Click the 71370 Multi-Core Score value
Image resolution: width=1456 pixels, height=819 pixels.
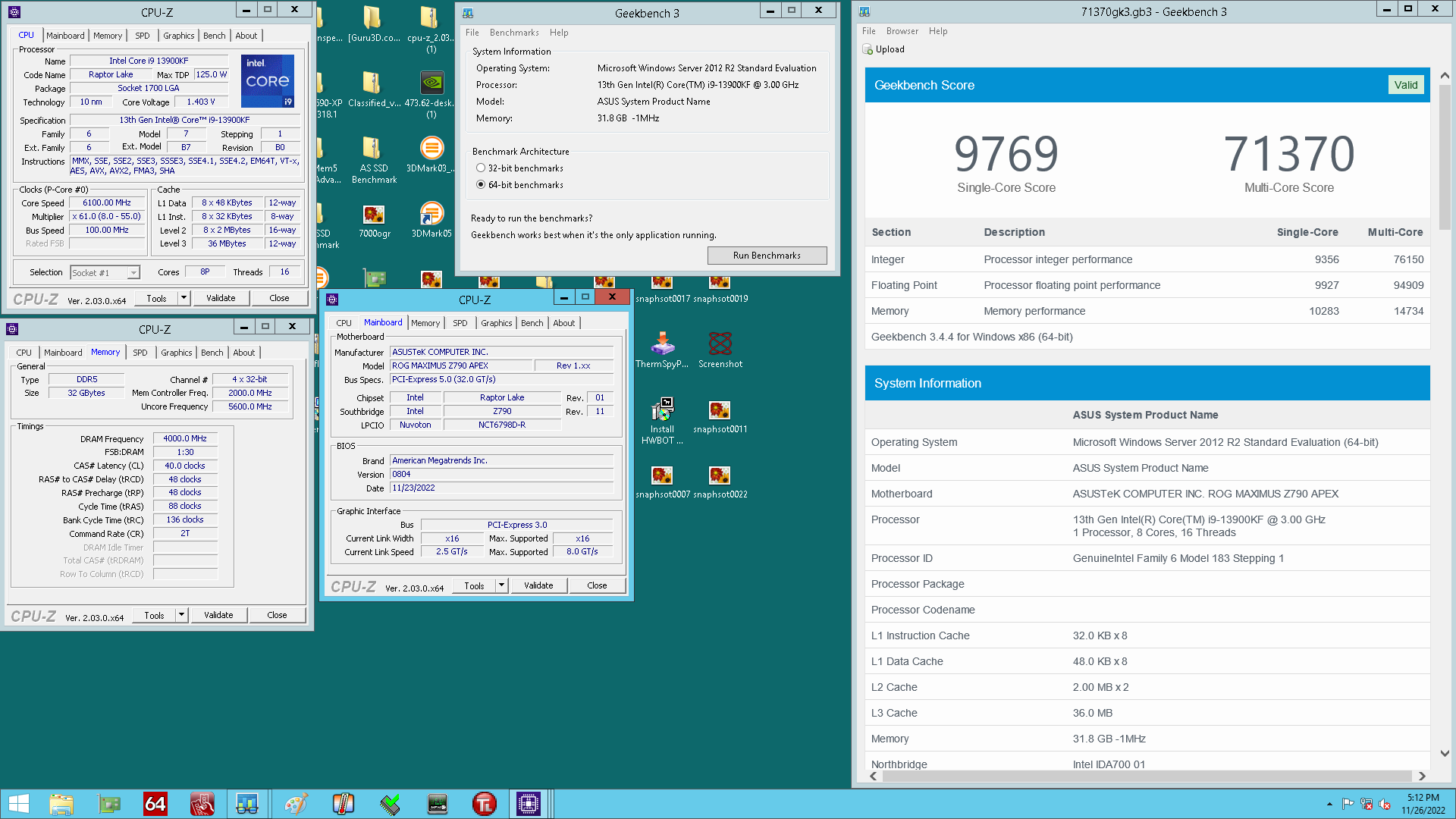pos(1289,154)
